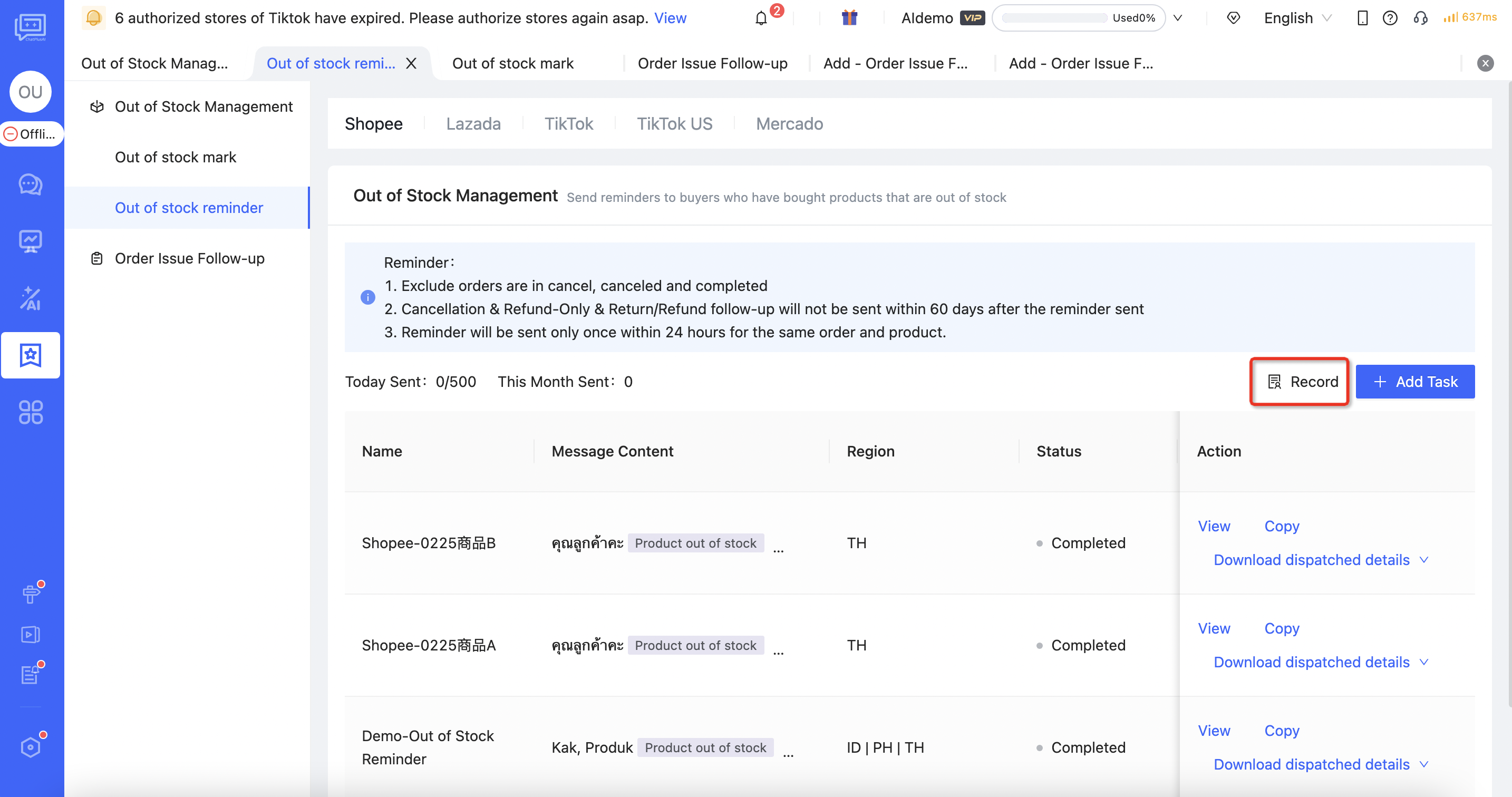Open the AI assistant sidebar icon

pos(31,298)
